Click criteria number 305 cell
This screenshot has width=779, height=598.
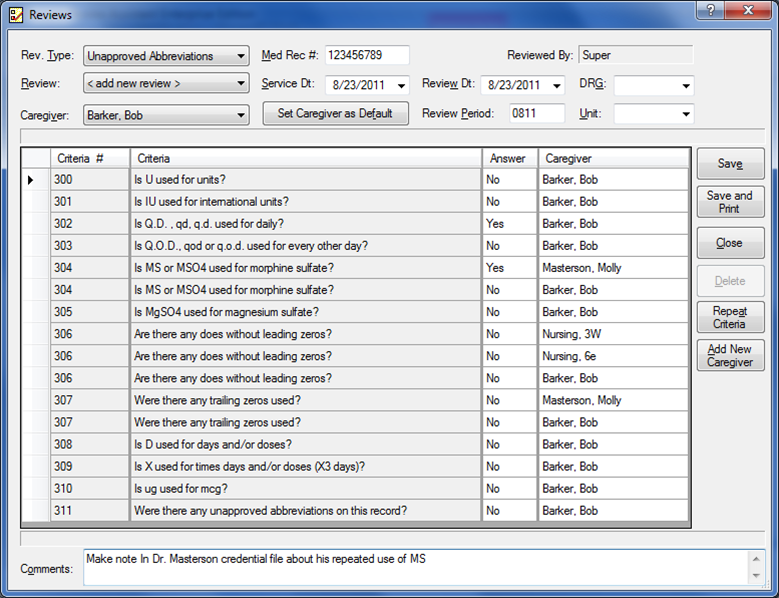[90, 312]
